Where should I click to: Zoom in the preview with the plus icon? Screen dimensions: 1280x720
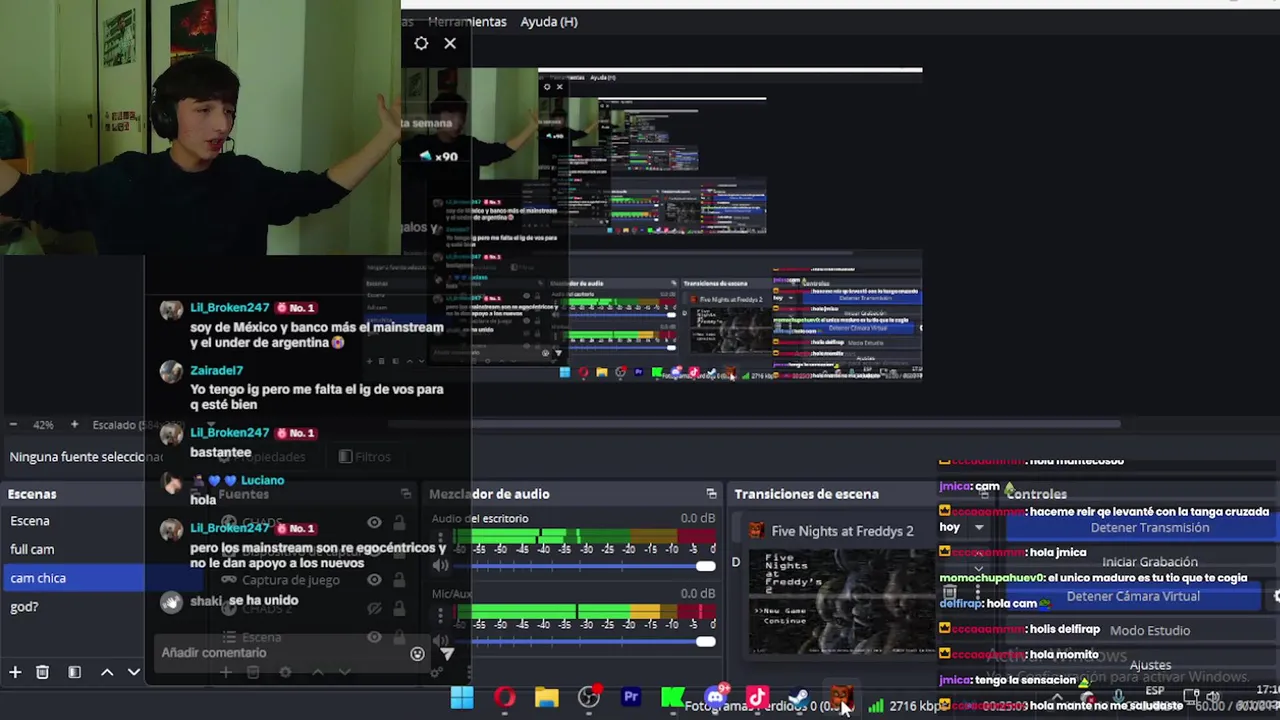click(74, 425)
